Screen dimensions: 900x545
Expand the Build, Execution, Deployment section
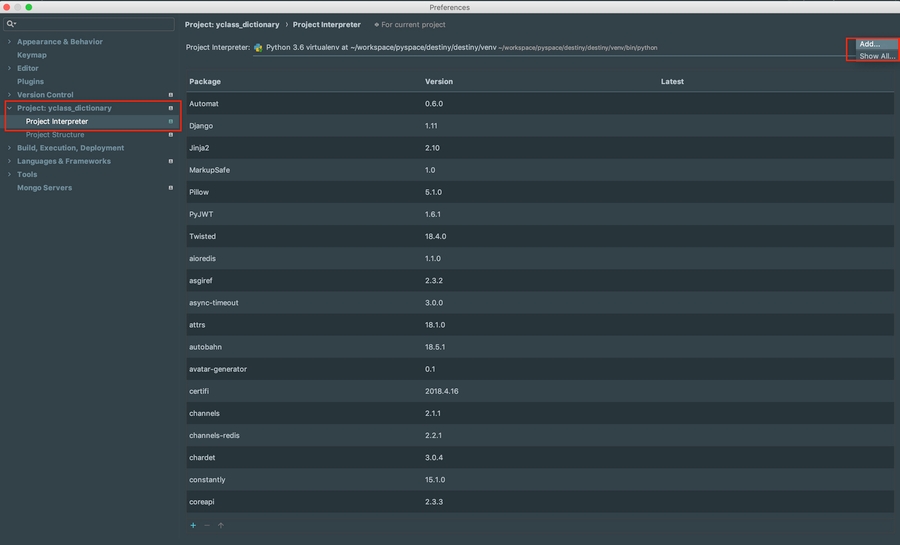tap(10, 148)
